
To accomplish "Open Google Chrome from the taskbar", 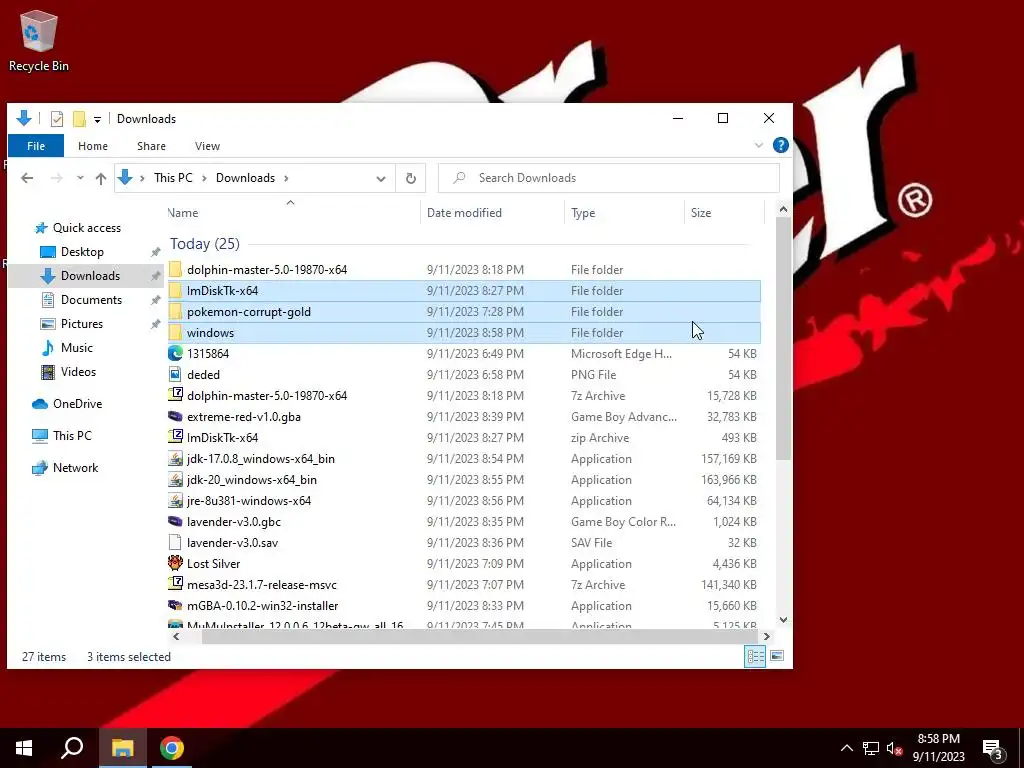I will click(x=172, y=748).
